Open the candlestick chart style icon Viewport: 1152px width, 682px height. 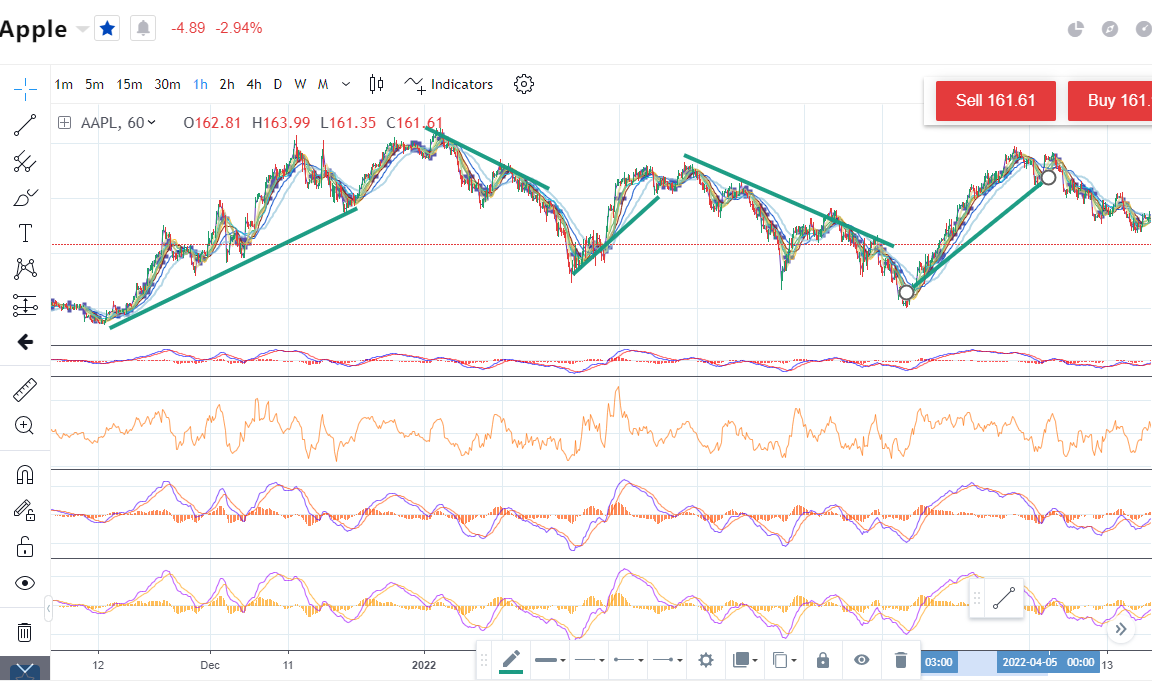tap(376, 84)
